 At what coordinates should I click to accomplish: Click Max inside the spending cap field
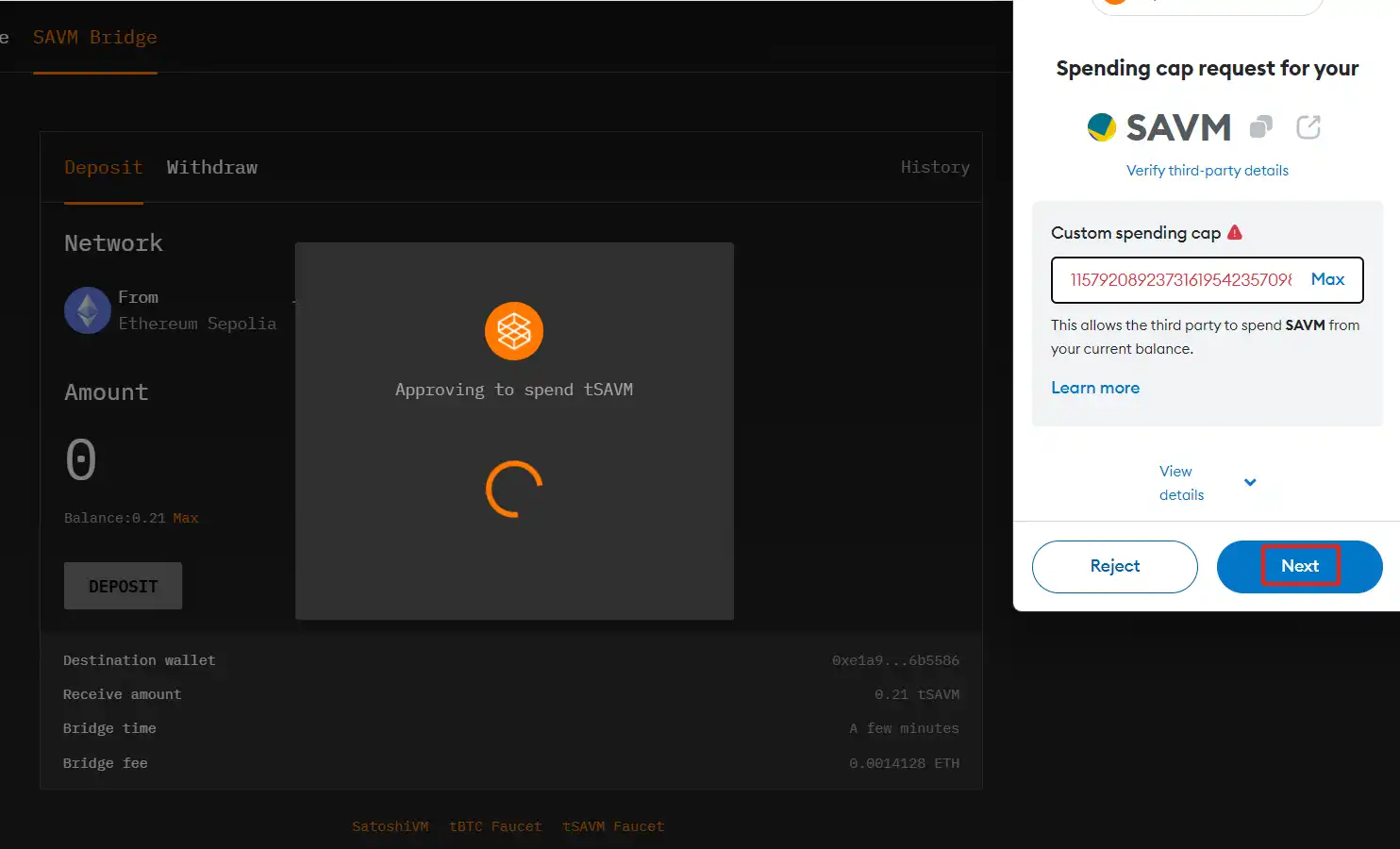pyautogui.click(x=1327, y=279)
